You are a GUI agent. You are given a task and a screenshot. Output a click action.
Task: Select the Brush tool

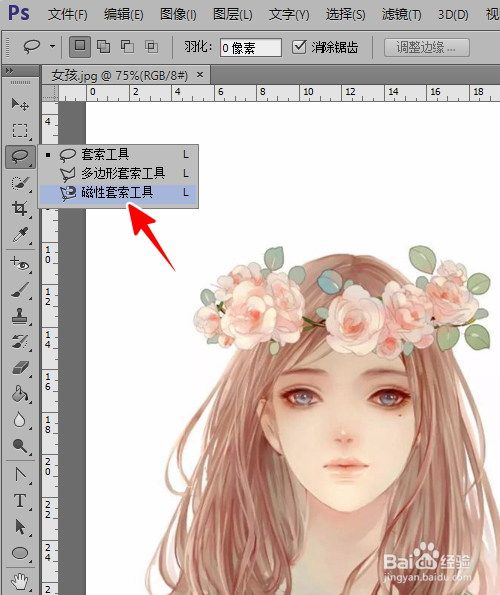coord(20,290)
